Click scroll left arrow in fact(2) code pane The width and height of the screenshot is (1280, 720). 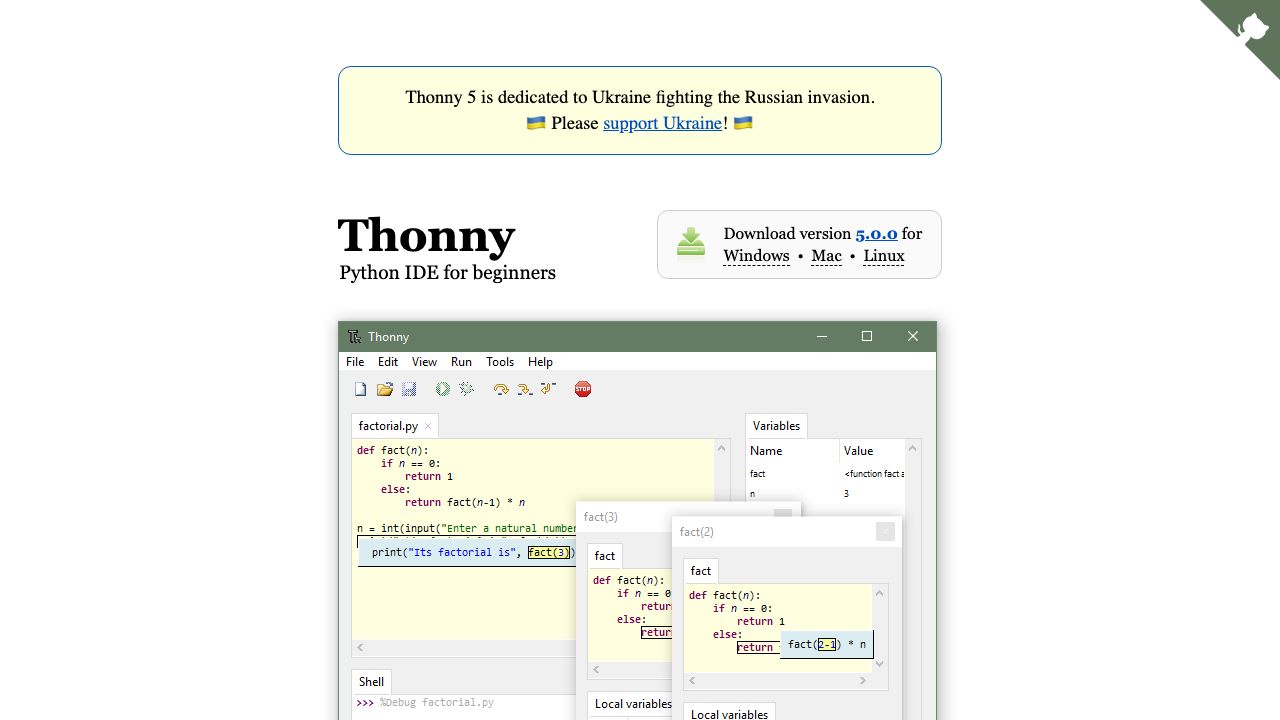point(692,681)
